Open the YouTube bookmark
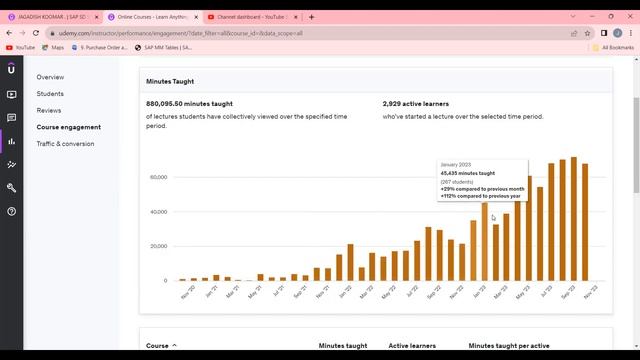The image size is (640, 360). (x=20, y=48)
